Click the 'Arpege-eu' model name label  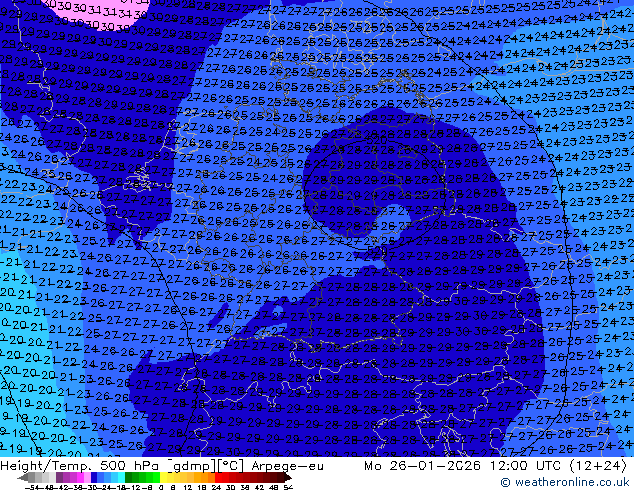coord(287,466)
